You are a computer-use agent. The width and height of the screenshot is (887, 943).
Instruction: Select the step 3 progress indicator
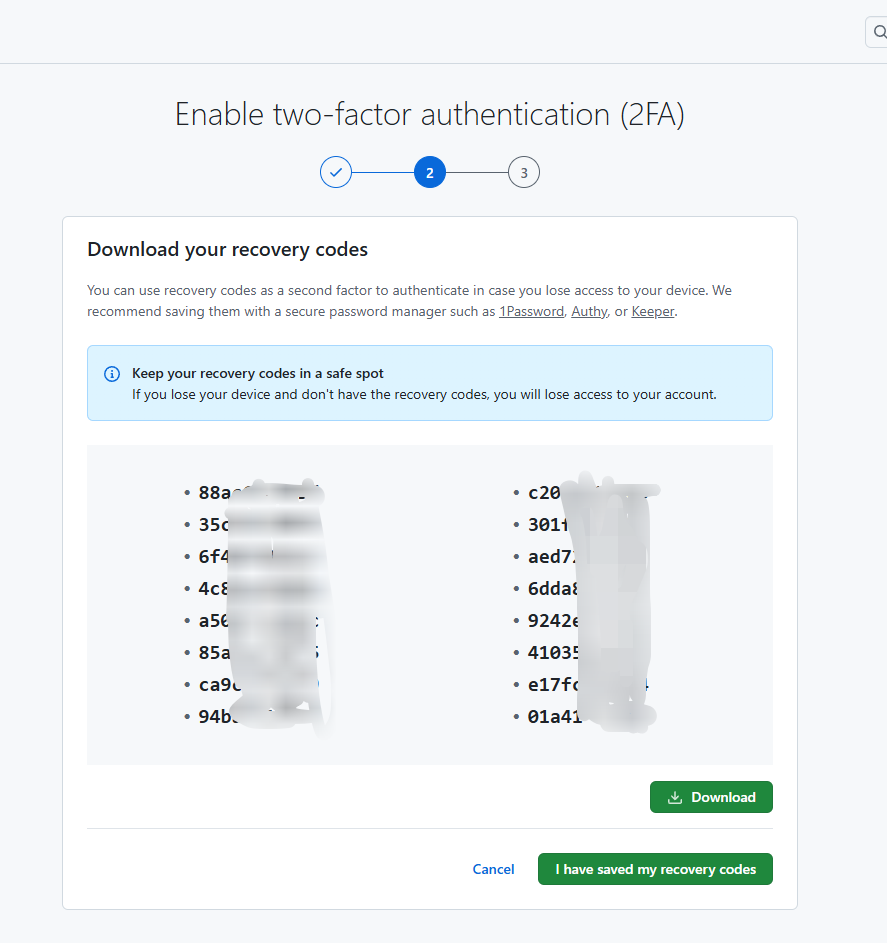(523, 172)
